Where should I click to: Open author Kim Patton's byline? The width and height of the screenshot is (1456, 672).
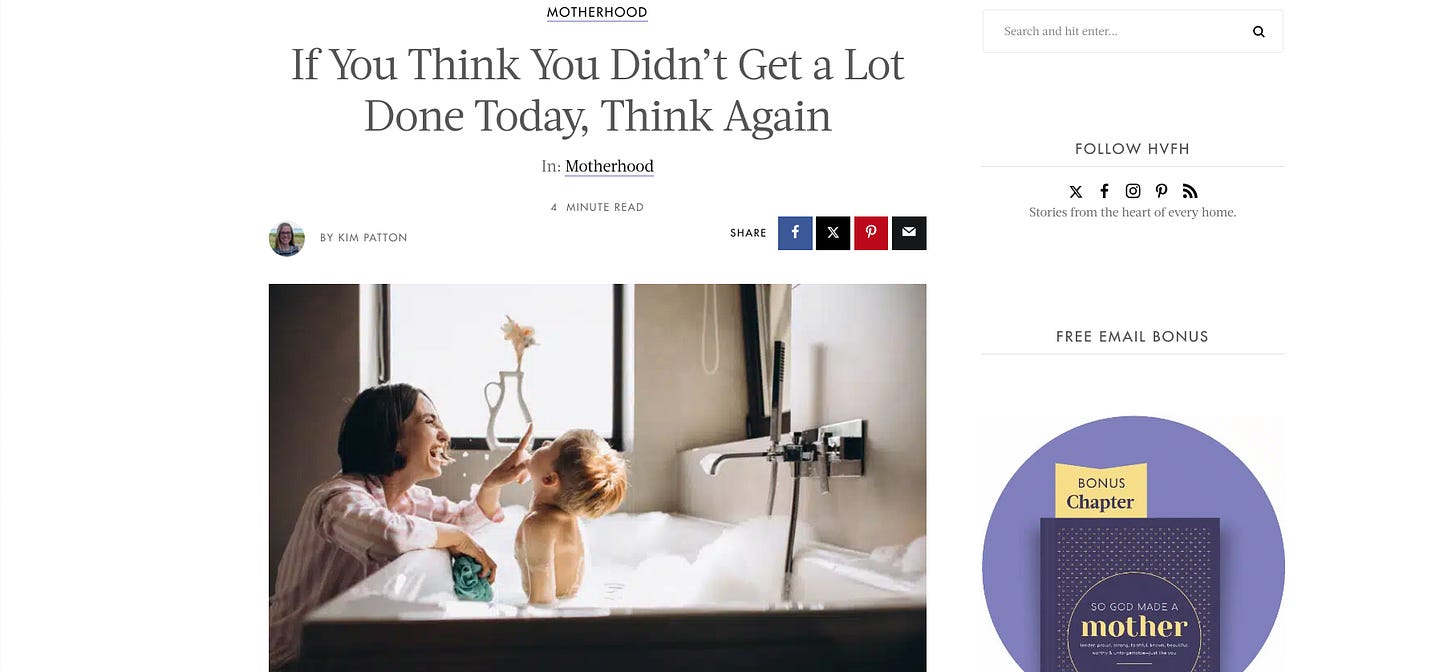pos(364,238)
